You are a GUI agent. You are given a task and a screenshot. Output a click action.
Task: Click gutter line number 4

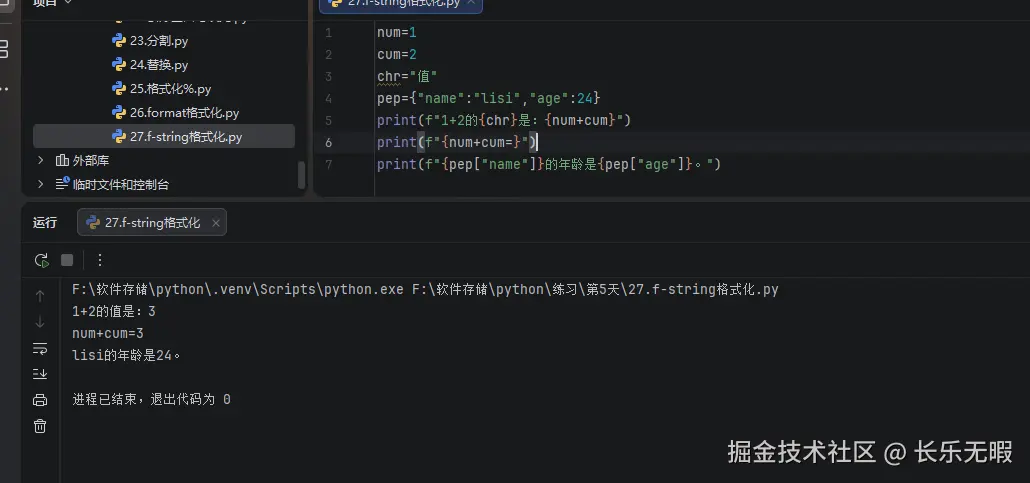click(x=328, y=99)
